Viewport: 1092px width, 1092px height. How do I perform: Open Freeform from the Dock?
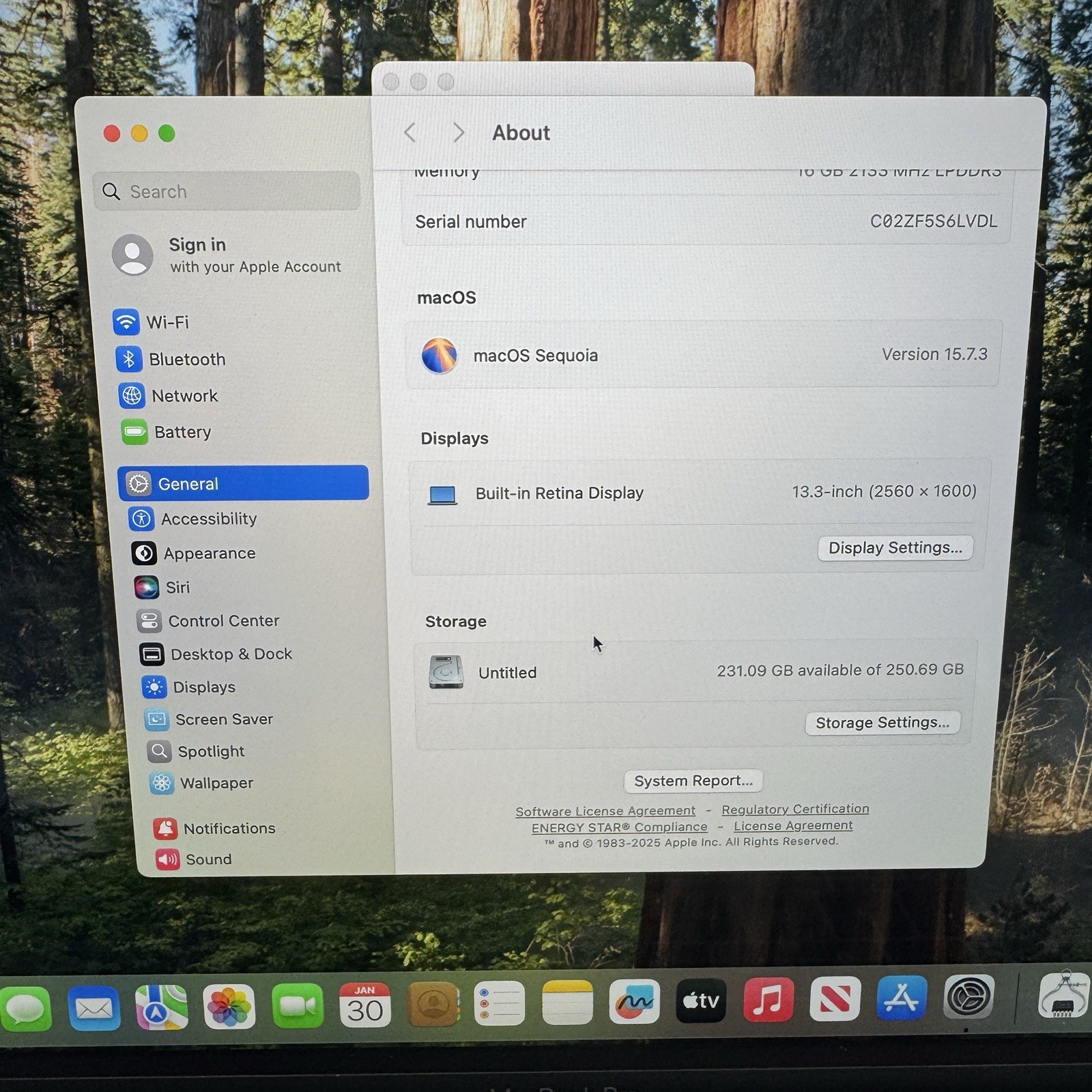[634, 1002]
